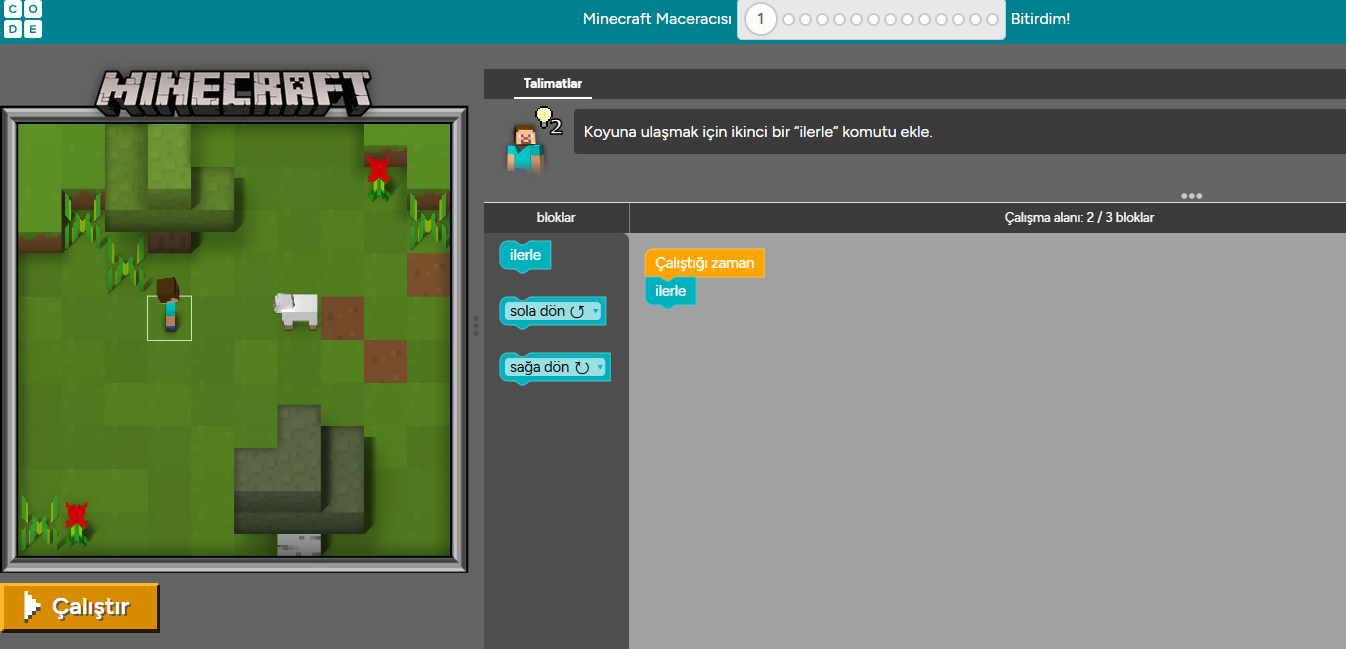This screenshot has height=649, width=1346.
Task: Select the second level progress dot
Action: point(788,19)
